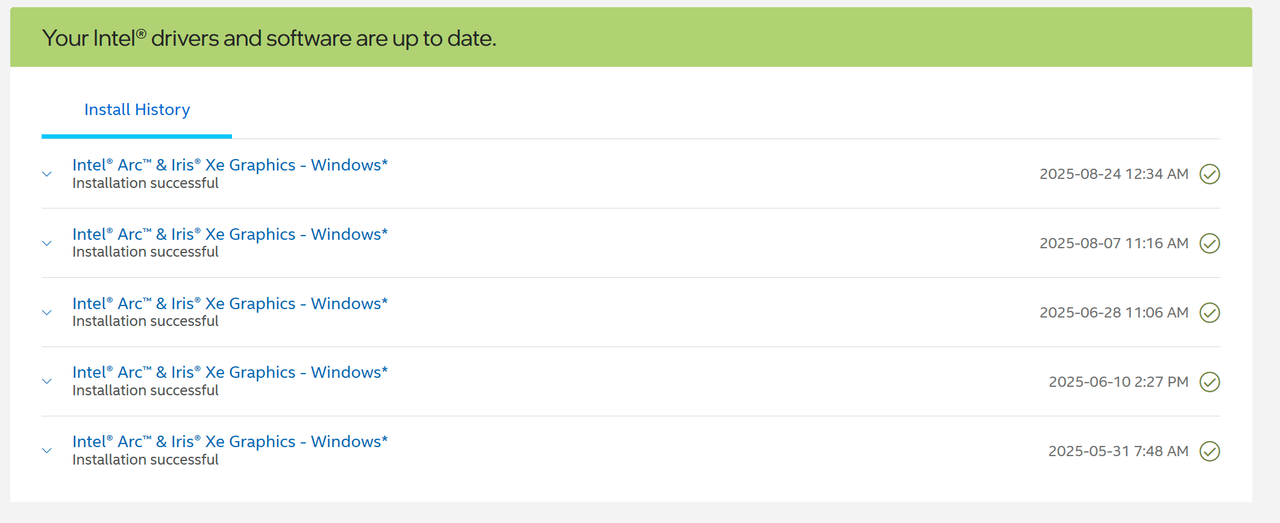Expand the 2025-08-24 12:34 AM install entry
Image resolution: width=1280 pixels, height=523 pixels.
point(47,174)
